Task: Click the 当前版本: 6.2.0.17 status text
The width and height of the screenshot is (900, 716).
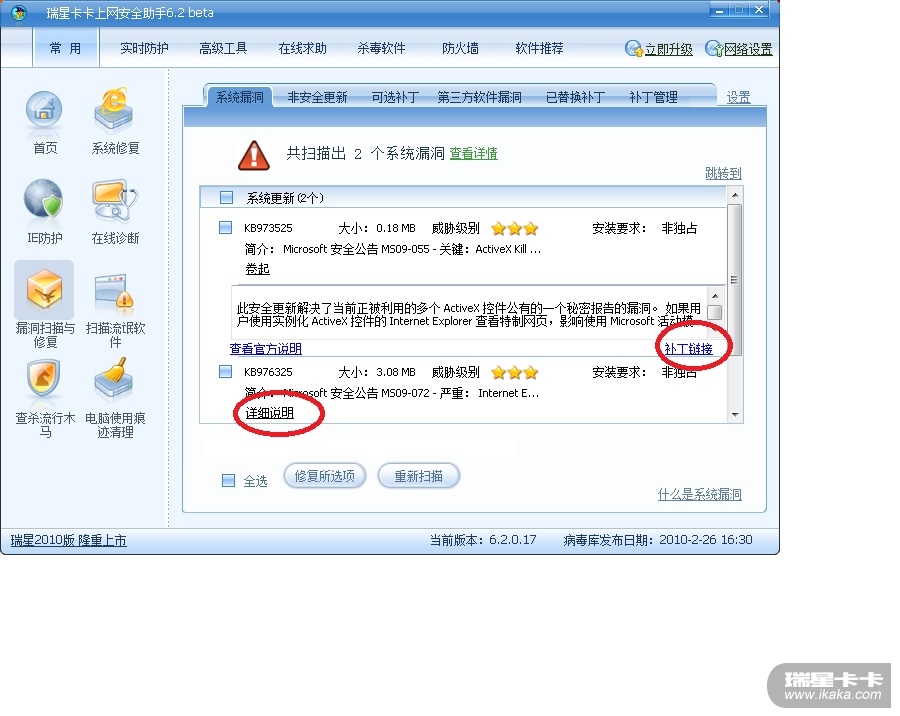Action: pyautogui.click(x=483, y=540)
